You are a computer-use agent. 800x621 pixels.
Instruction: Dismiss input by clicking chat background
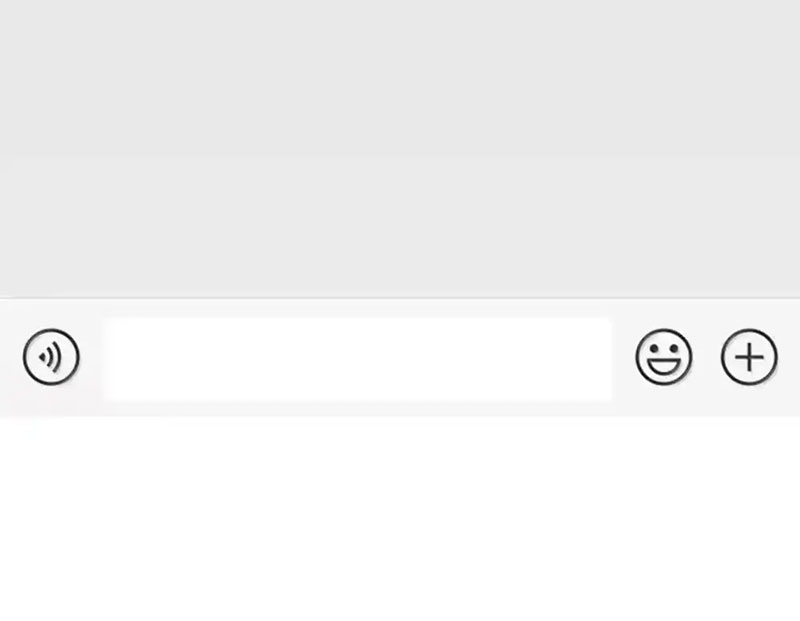point(400,148)
